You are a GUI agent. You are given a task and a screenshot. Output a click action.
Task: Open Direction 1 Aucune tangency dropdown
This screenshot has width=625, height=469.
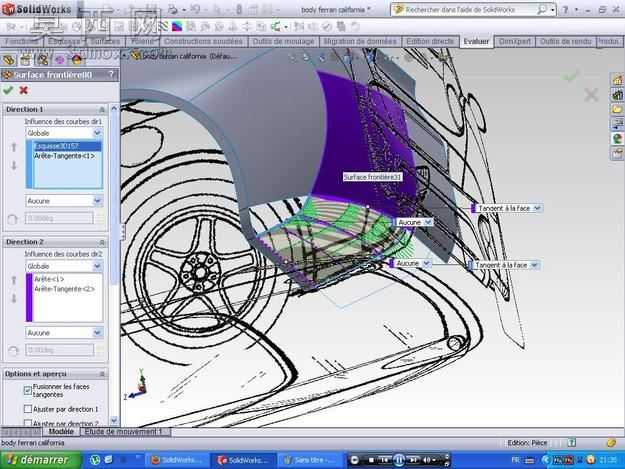coord(98,201)
